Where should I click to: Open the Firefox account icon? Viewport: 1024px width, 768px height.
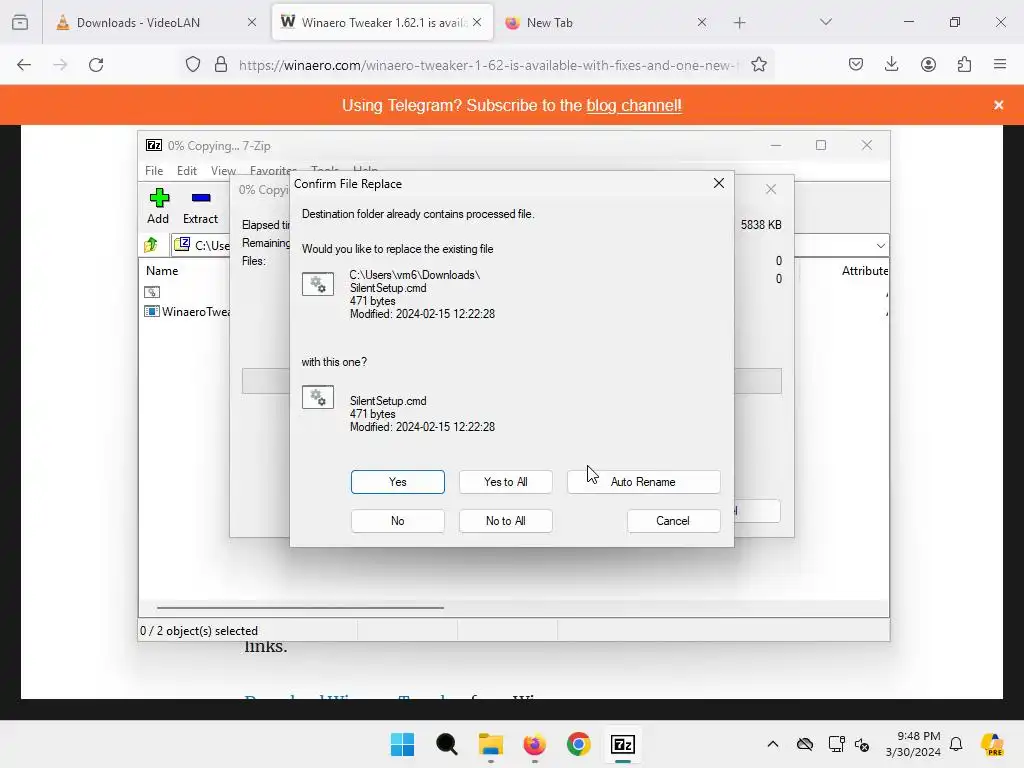[928, 65]
